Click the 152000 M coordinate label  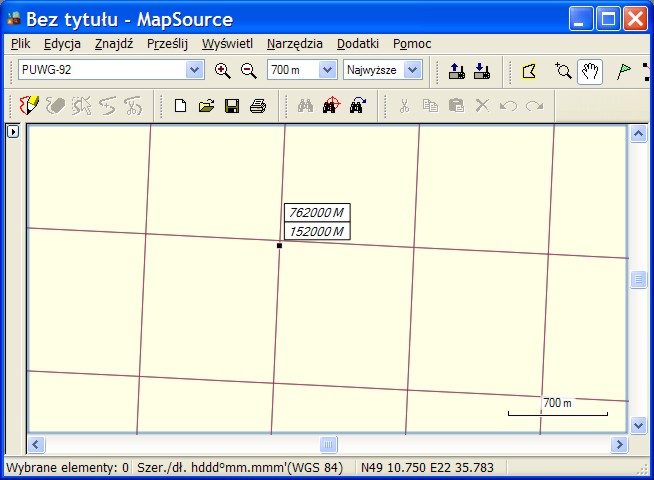(x=317, y=231)
